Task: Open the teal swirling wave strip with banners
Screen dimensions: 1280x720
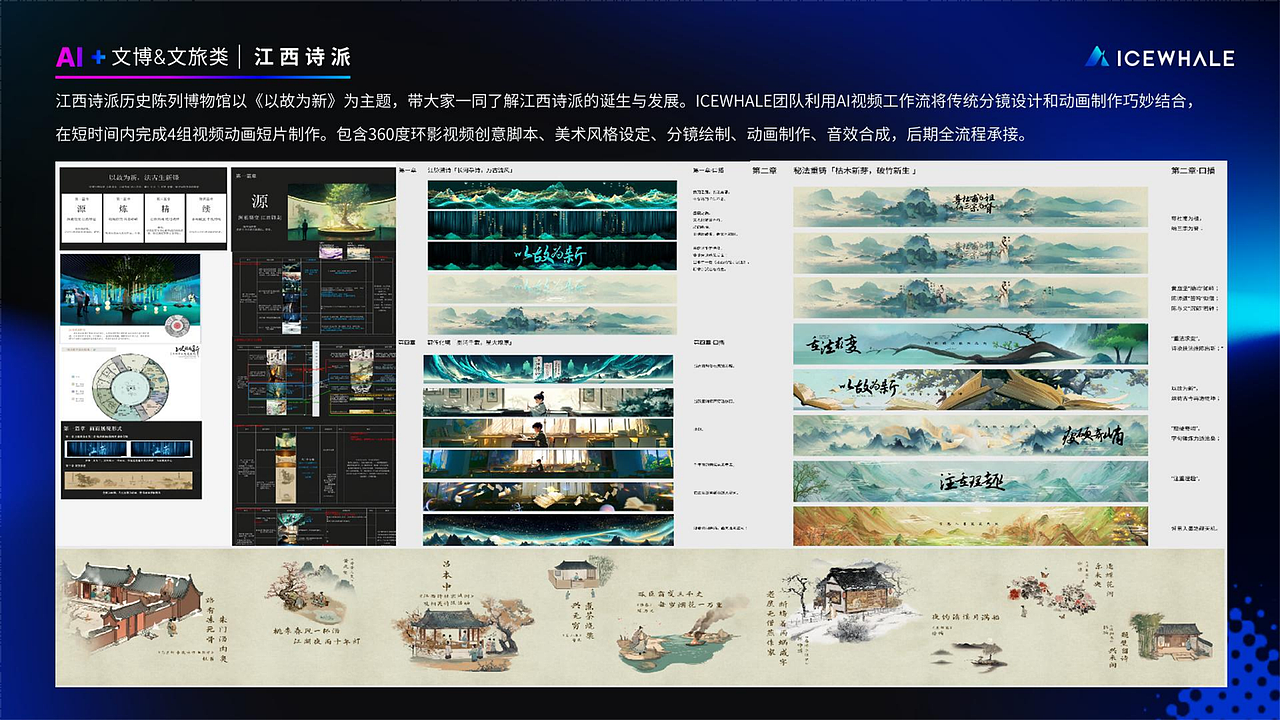Action: (x=548, y=368)
